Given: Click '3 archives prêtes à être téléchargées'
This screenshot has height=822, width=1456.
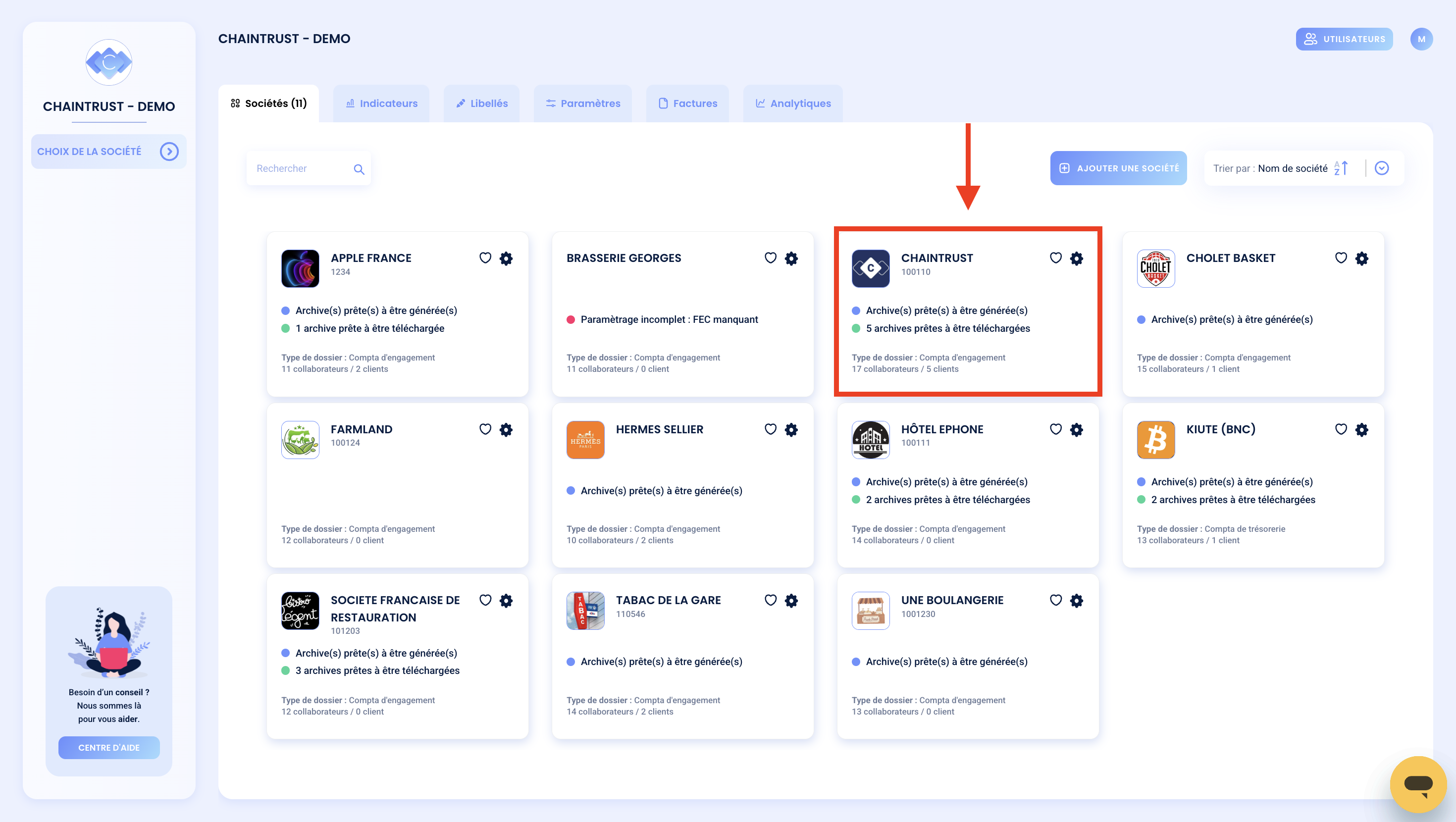Looking at the screenshot, I should pyautogui.click(x=377, y=670).
